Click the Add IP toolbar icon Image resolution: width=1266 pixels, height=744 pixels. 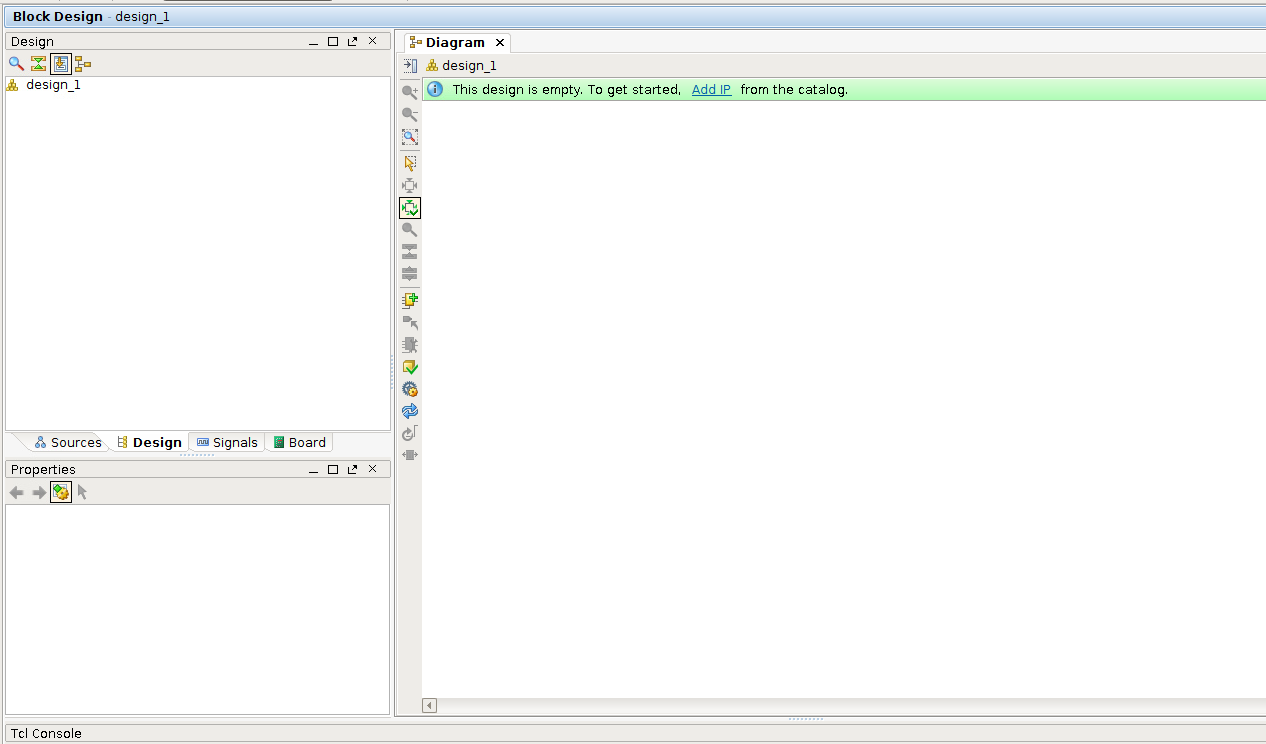(x=410, y=300)
